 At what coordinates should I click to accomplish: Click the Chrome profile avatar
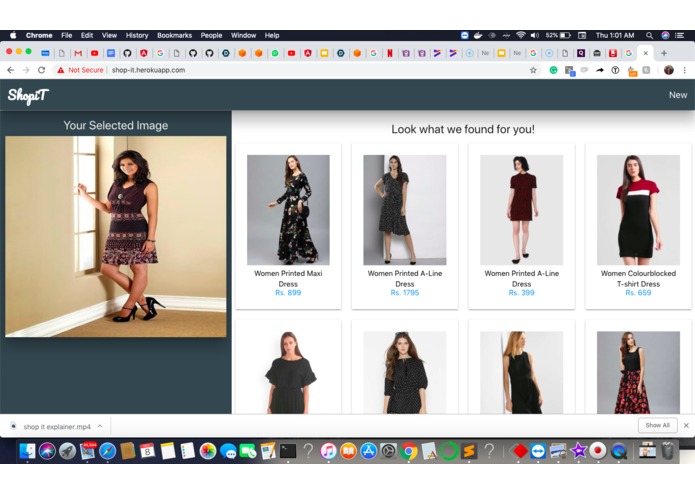click(669, 70)
